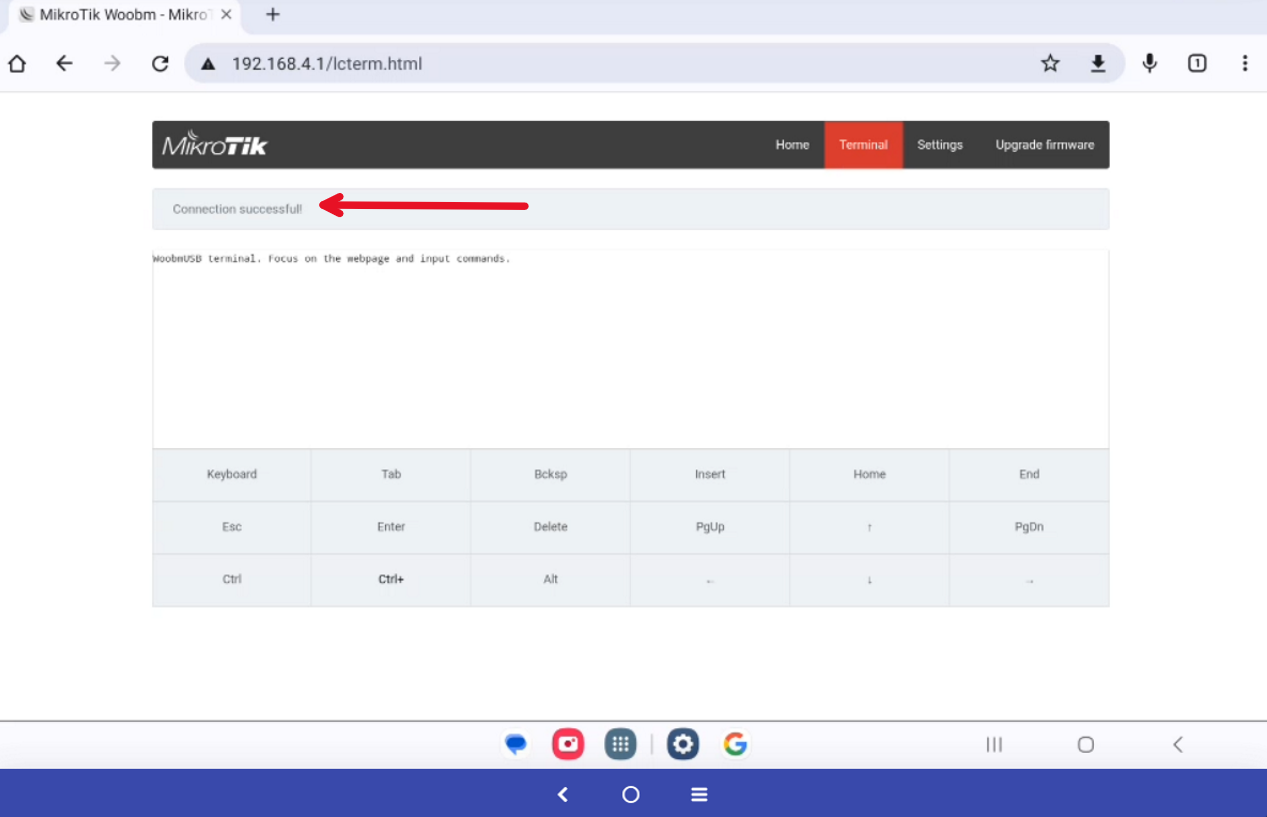The width and height of the screenshot is (1267, 817).
Task: Click the Tab key button
Action: (391, 475)
